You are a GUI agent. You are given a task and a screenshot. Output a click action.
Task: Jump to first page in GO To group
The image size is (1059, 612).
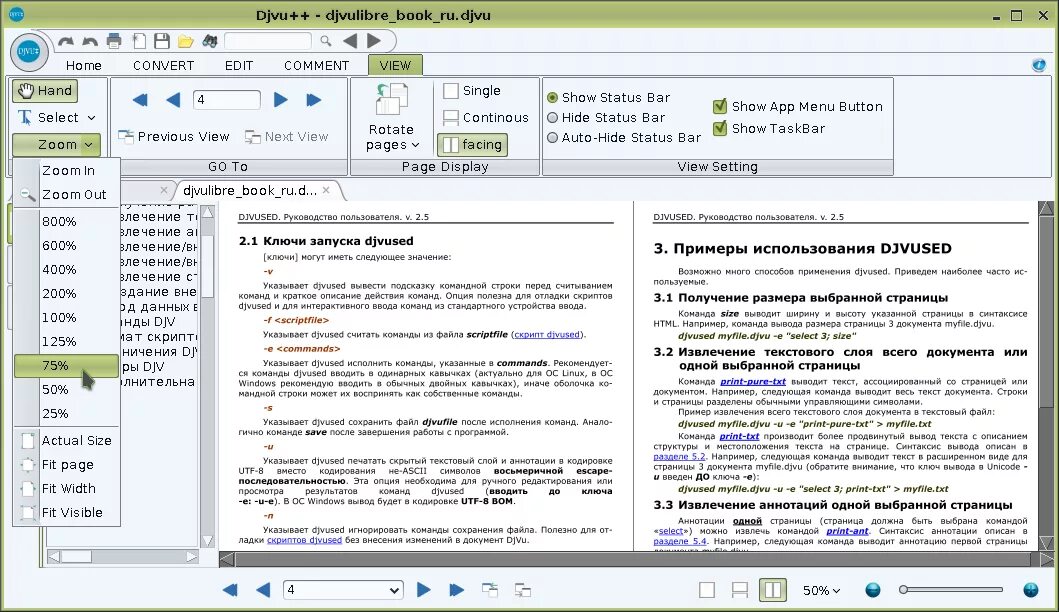coord(140,100)
